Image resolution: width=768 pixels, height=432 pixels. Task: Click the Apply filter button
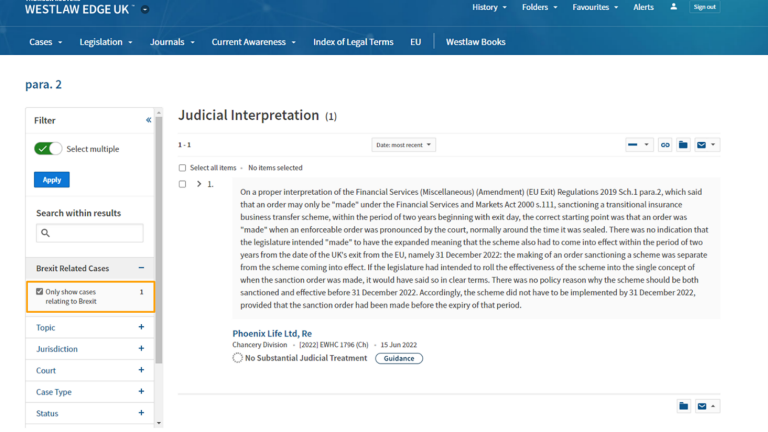[51, 180]
